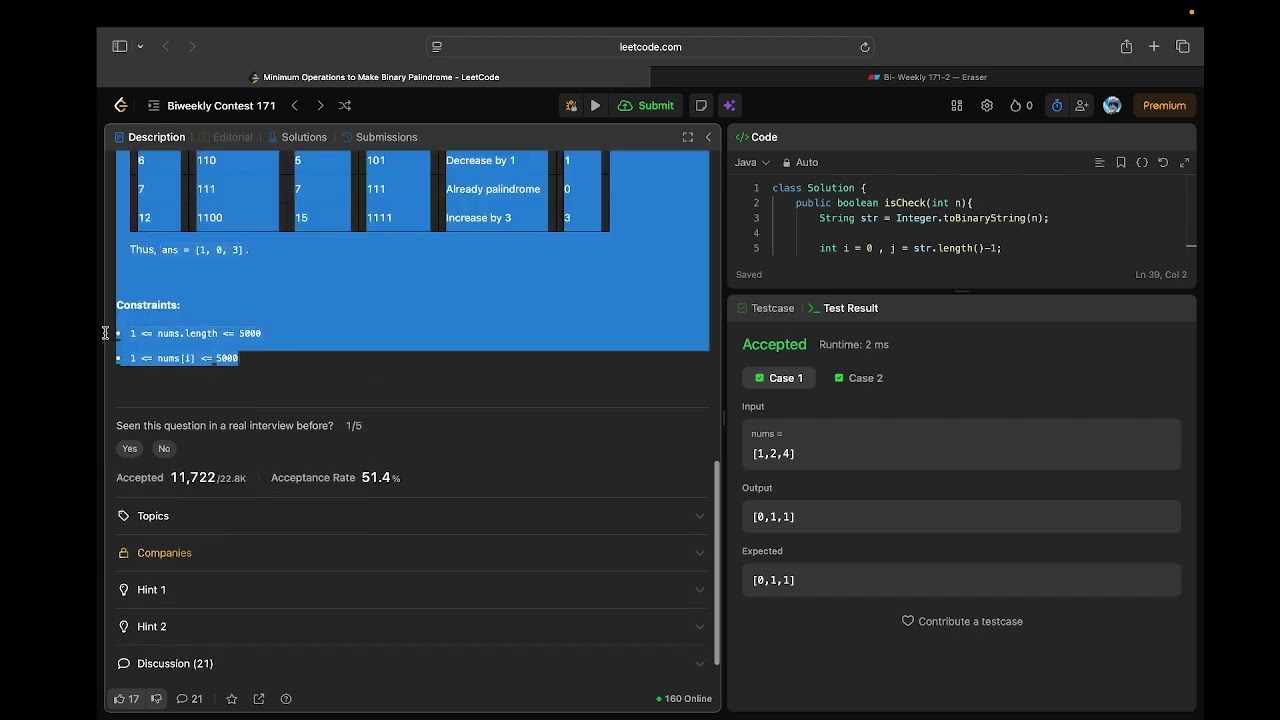Open a new Safari tab with plus
This screenshot has height=720, width=1280.
(x=1154, y=46)
